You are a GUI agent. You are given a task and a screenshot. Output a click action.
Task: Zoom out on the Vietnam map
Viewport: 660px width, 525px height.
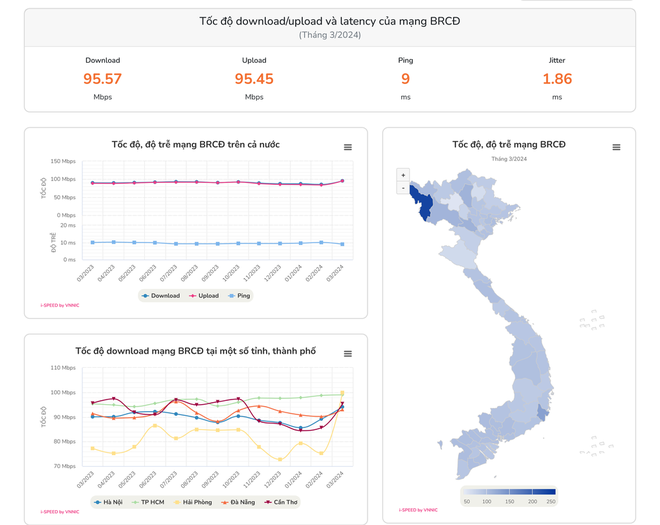pyautogui.click(x=403, y=187)
